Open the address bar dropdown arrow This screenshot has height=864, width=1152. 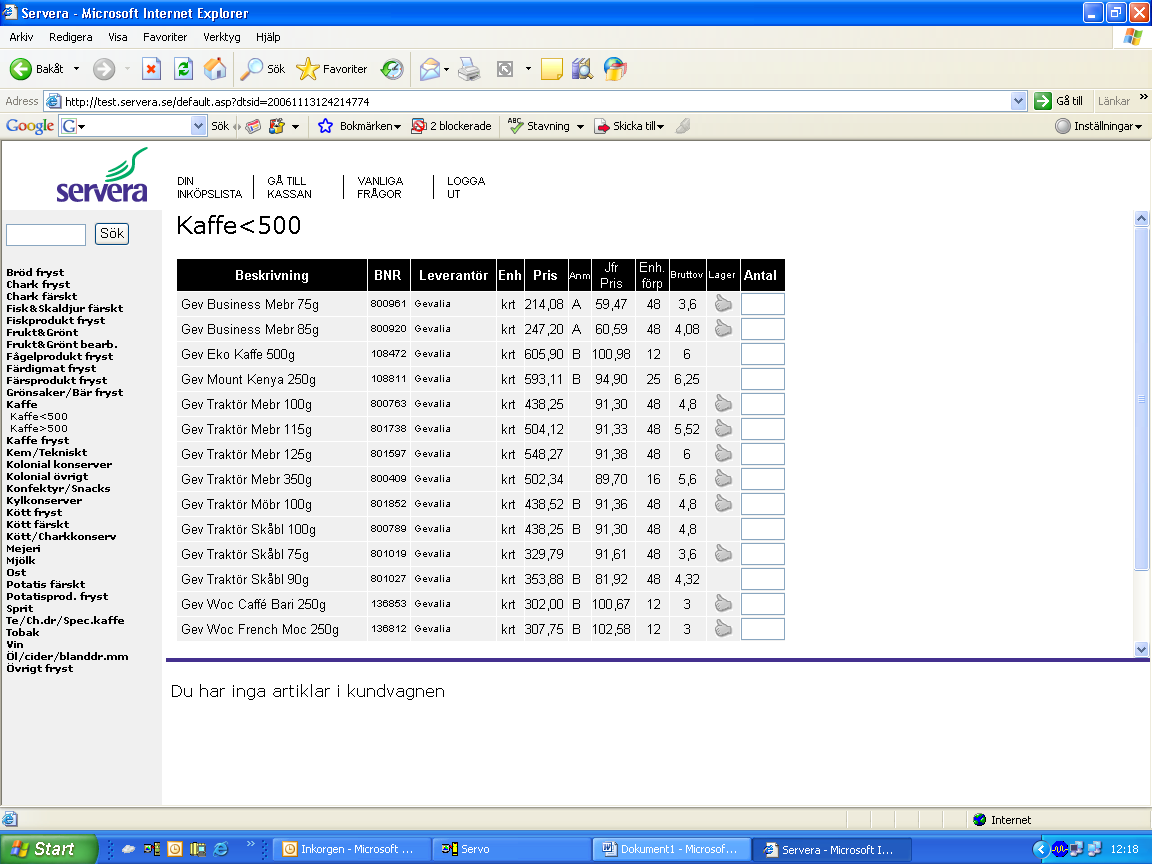tap(1018, 101)
